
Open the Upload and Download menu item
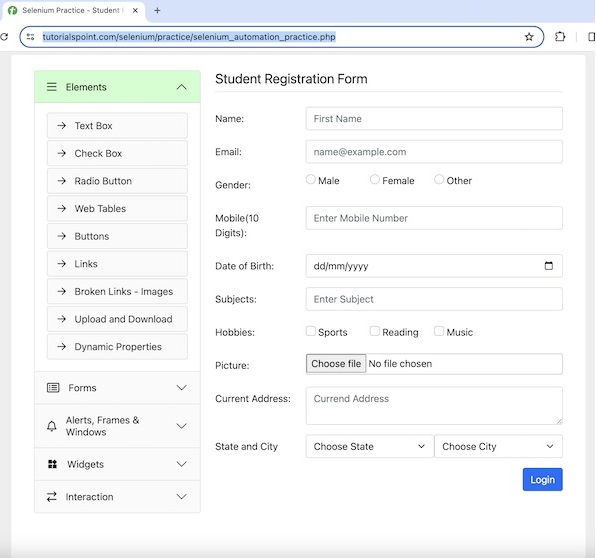click(x=117, y=319)
